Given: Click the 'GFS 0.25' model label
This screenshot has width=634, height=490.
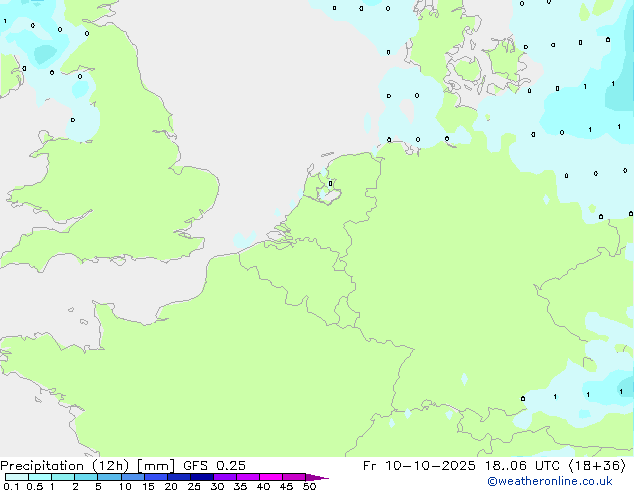Looking at the screenshot, I should point(214,466).
